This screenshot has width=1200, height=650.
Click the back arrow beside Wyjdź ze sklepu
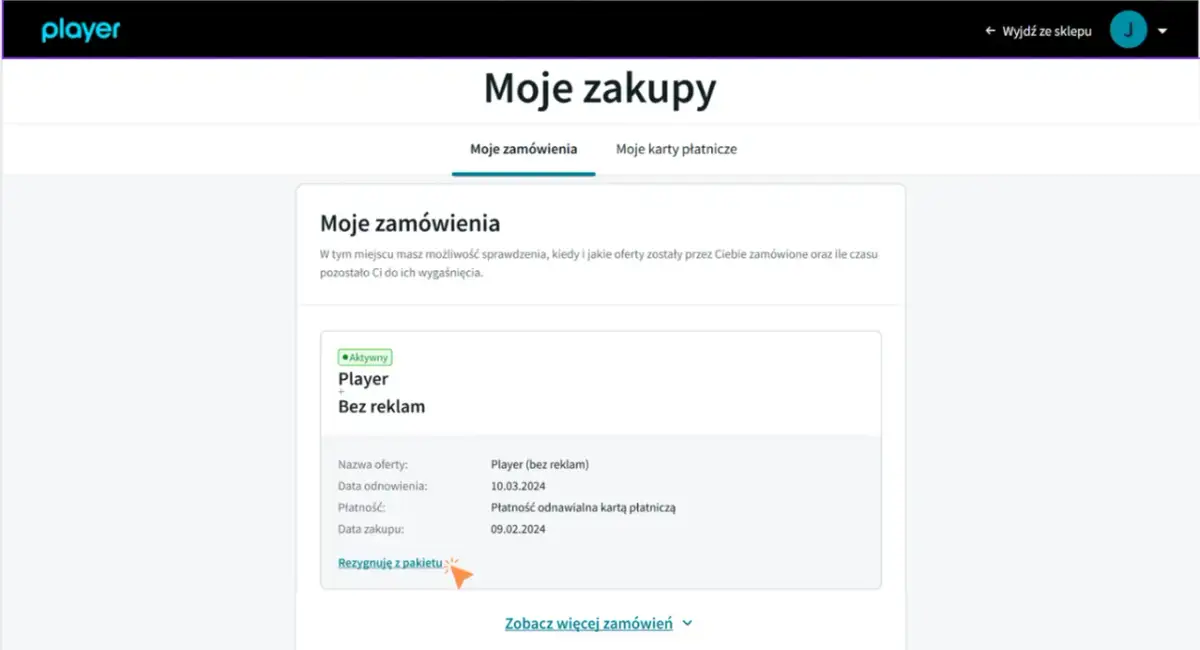click(x=988, y=30)
